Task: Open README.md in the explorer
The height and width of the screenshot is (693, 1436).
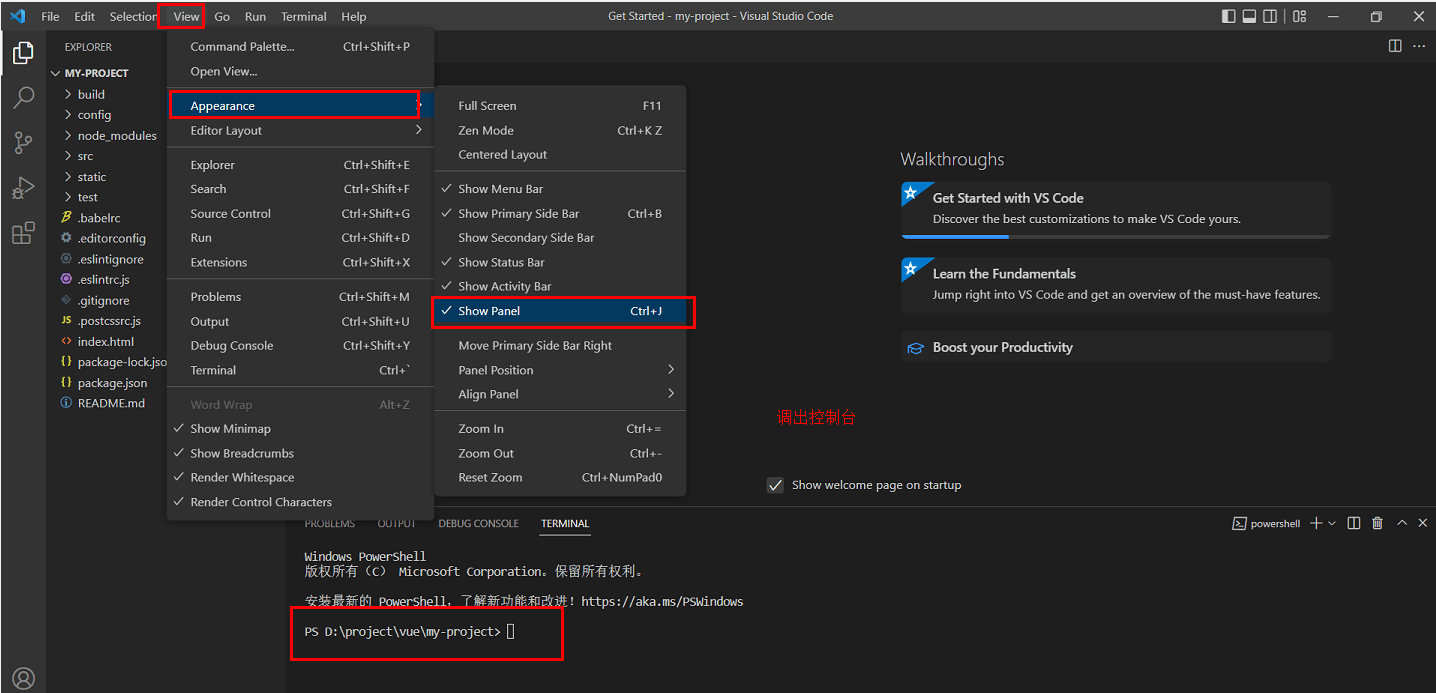Action: tap(111, 404)
